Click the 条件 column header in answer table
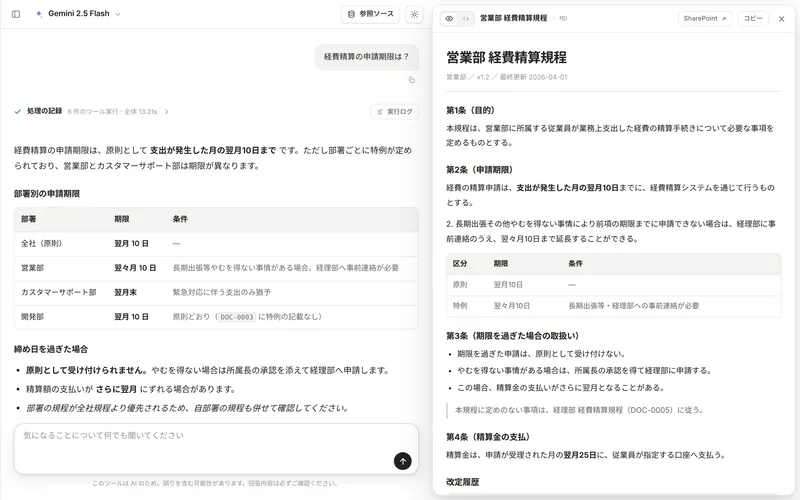Viewport: 800px width, 500px height. tap(180, 219)
